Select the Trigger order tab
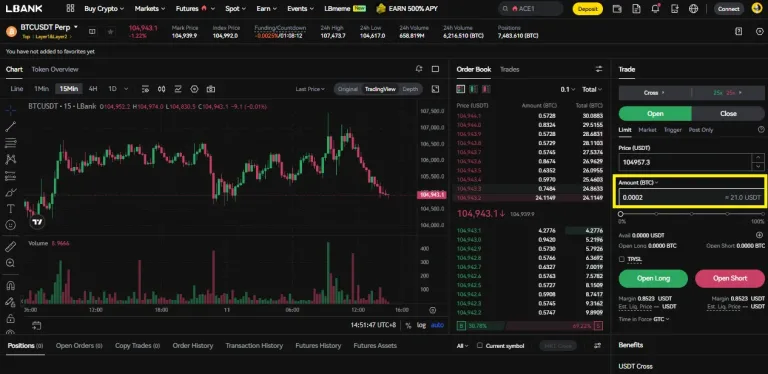 672,130
